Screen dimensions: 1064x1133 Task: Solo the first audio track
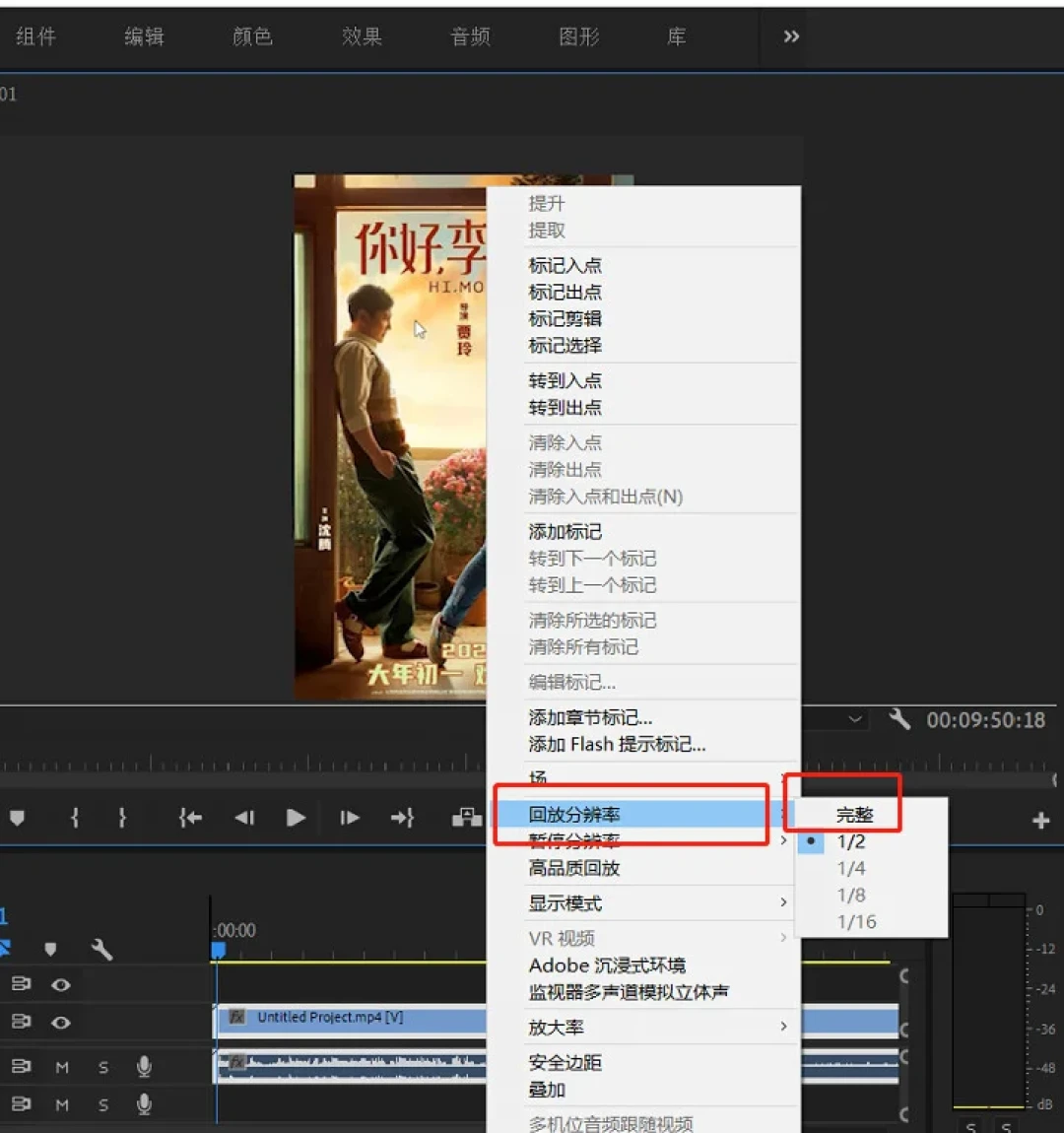click(103, 1067)
